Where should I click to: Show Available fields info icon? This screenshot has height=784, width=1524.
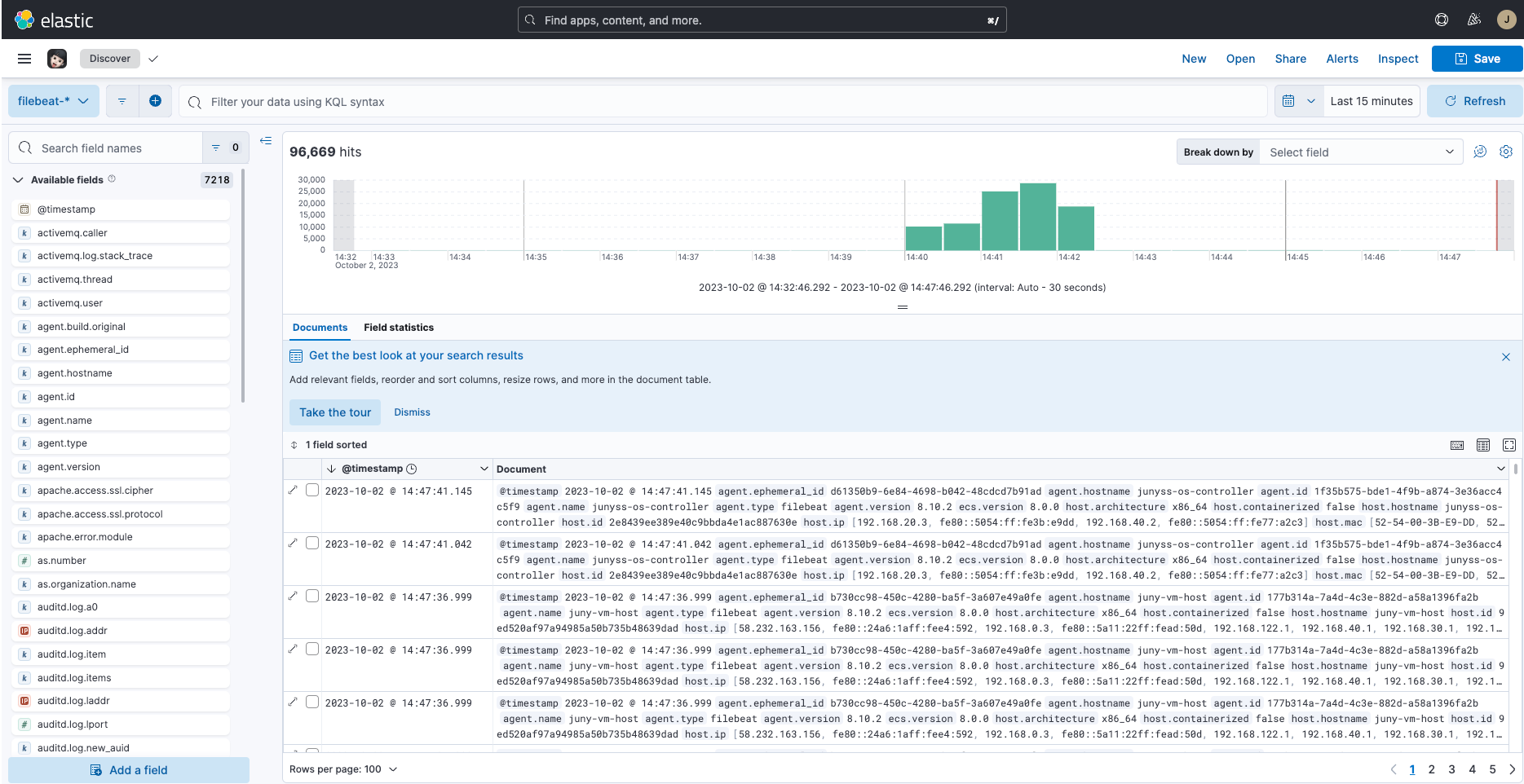112,179
